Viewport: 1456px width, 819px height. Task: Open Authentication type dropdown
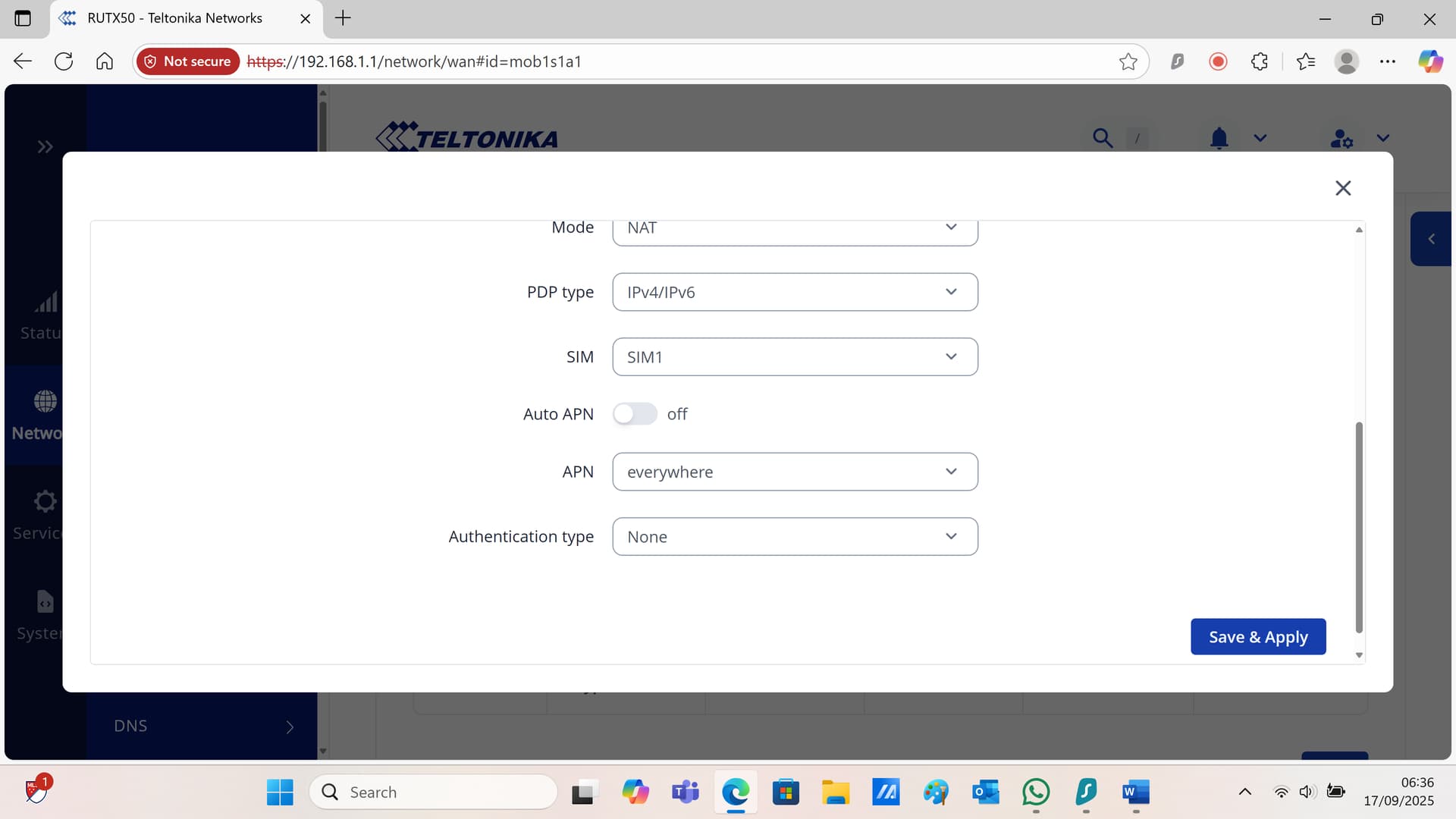pos(794,537)
